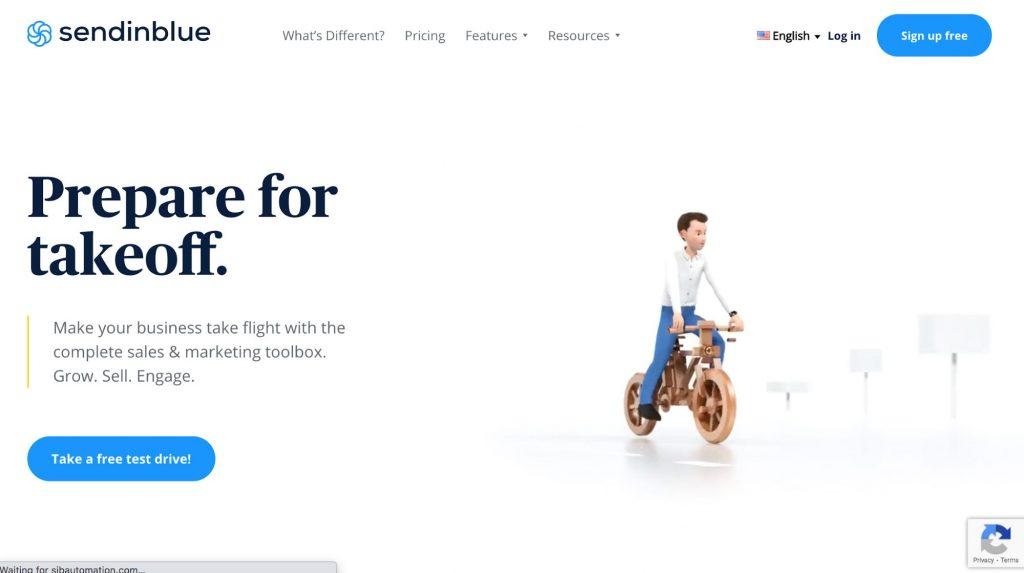Click the arrow next to Resources

coord(617,35)
